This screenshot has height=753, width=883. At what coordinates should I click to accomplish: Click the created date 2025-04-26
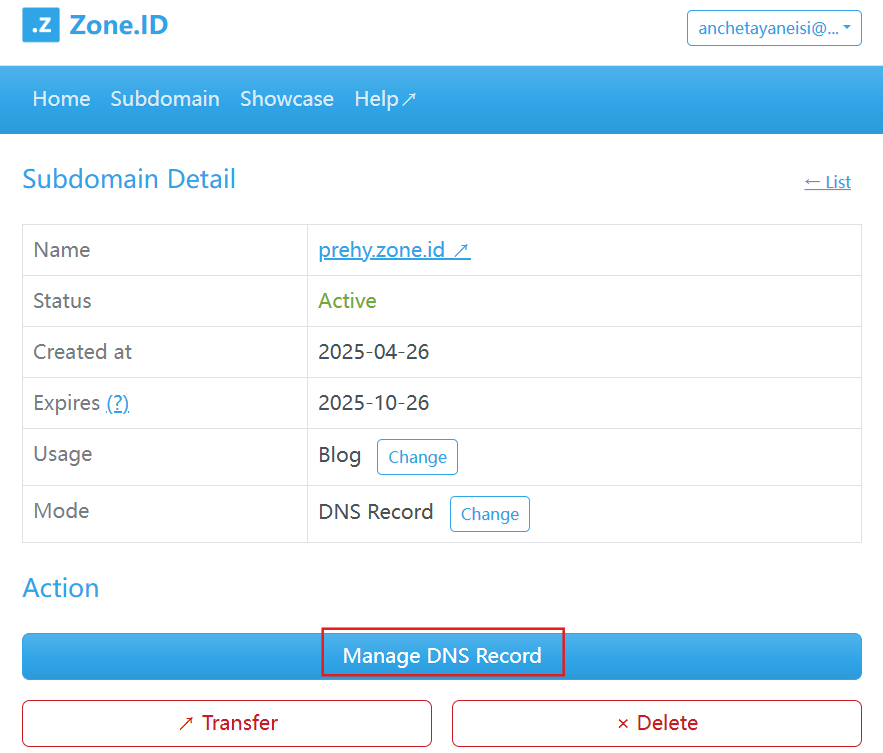tap(373, 352)
